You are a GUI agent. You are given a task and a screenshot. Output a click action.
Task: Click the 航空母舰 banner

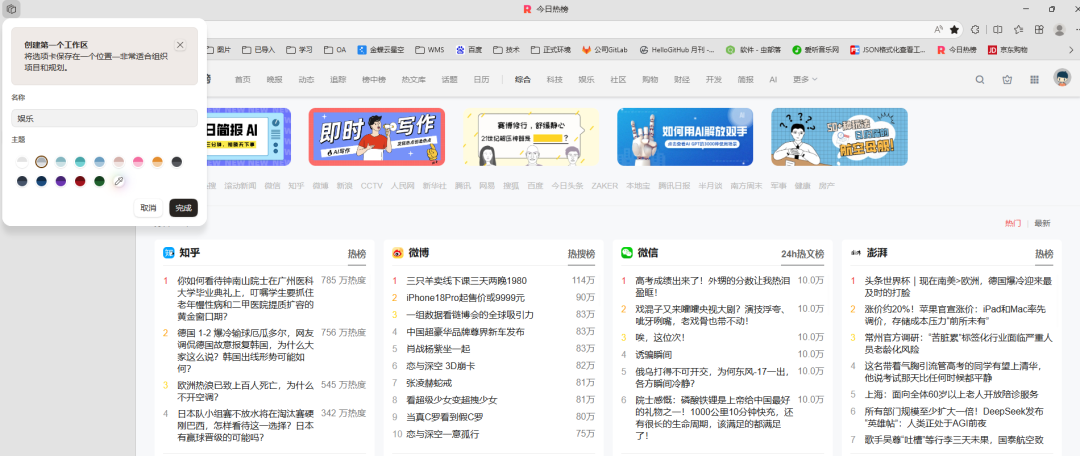(839, 136)
